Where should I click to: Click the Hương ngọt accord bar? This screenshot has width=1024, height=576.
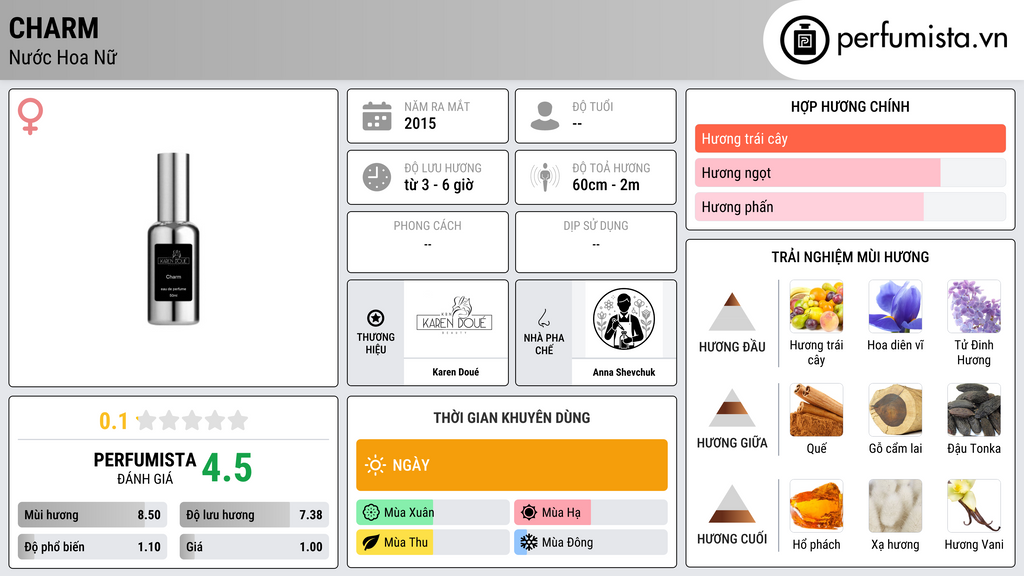(x=850, y=172)
